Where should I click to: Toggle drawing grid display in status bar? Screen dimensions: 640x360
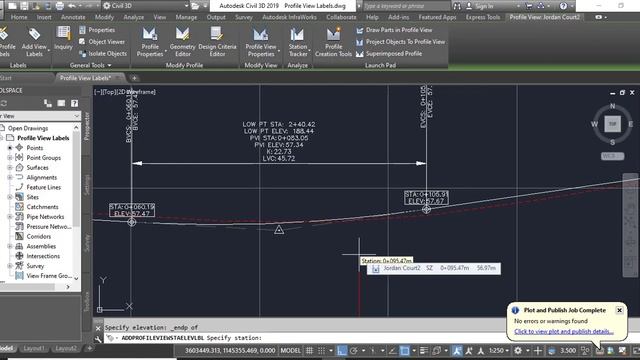click(309, 350)
